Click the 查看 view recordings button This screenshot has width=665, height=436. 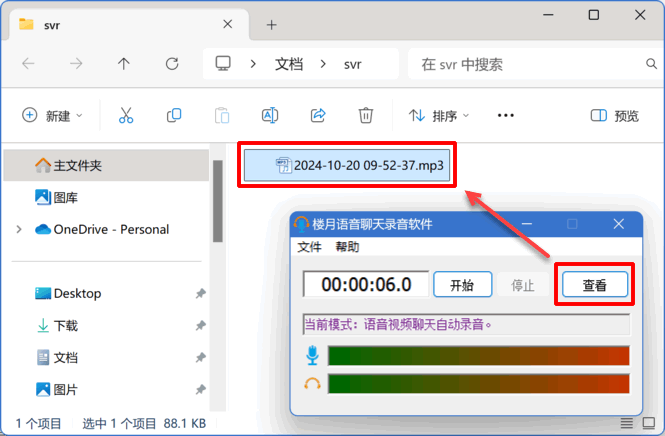click(595, 285)
